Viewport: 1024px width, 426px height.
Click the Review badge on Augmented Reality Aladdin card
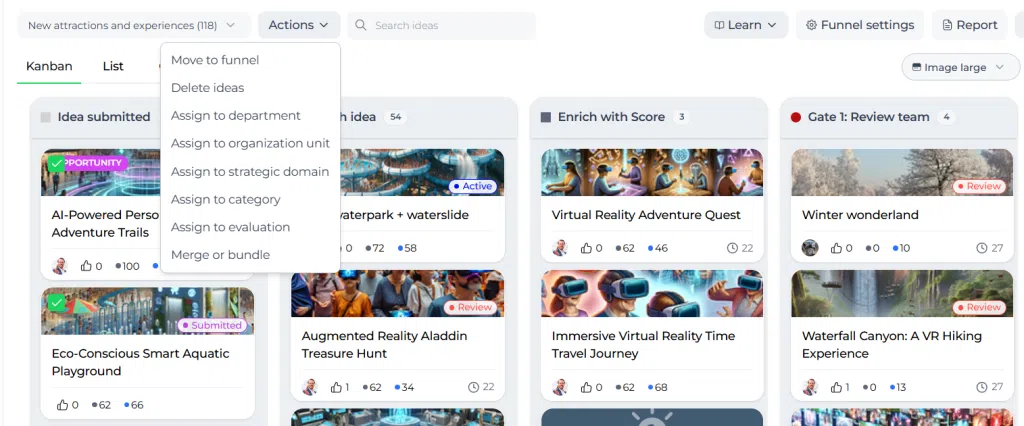470,307
